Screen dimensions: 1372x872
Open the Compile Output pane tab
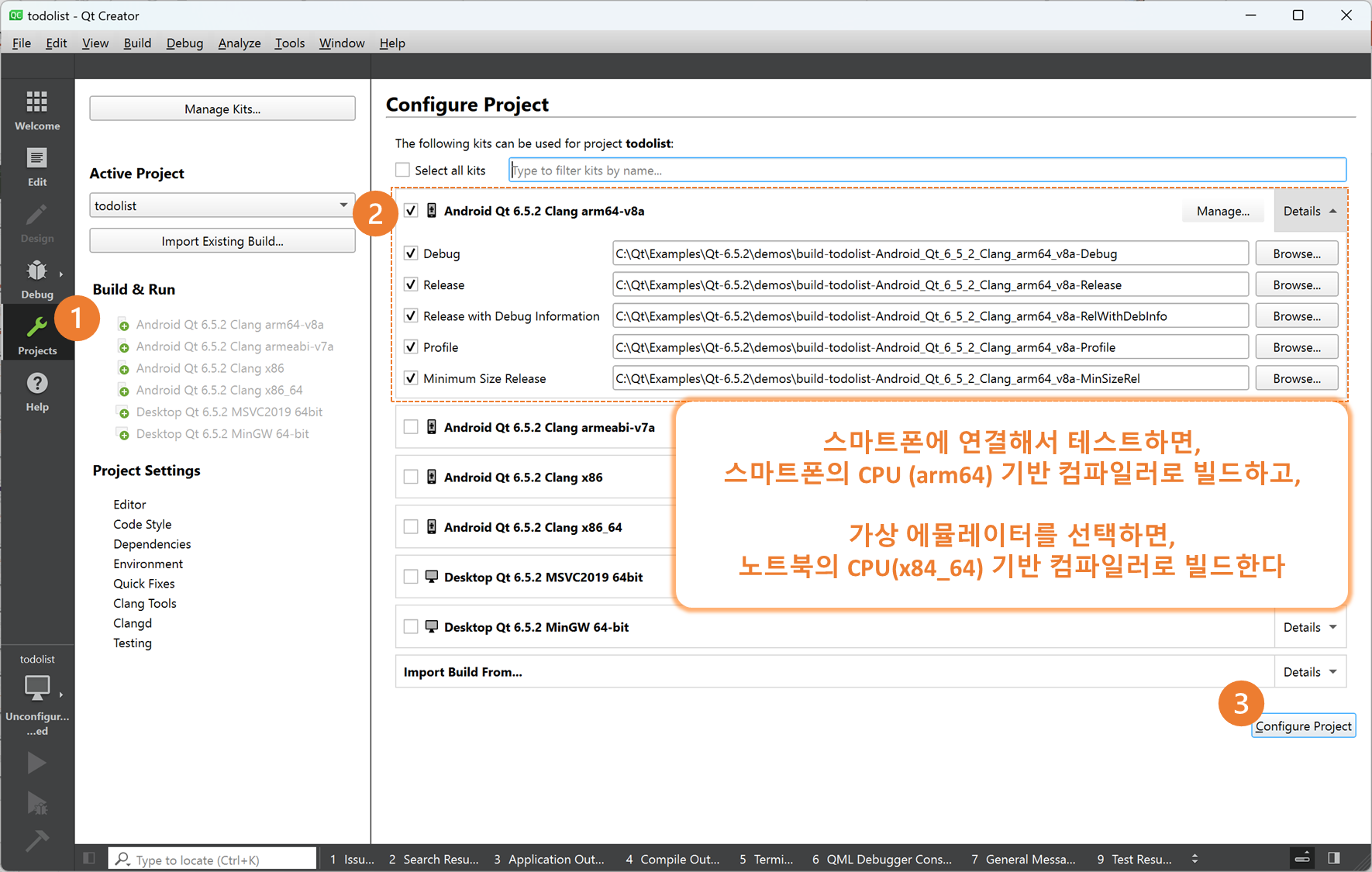coord(673,859)
